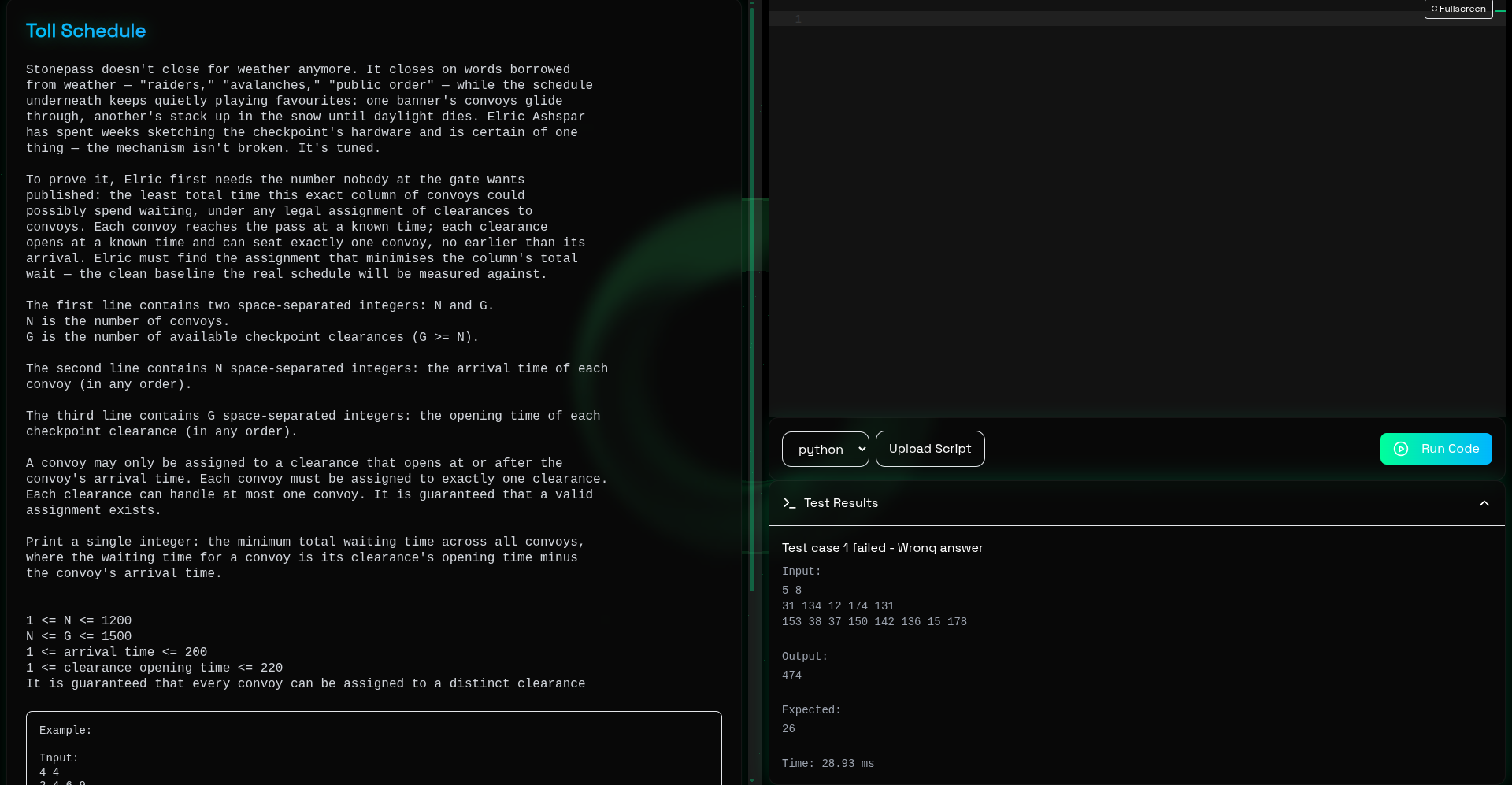Click the output value 474
The height and width of the screenshot is (785, 1512).
tap(791, 676)
